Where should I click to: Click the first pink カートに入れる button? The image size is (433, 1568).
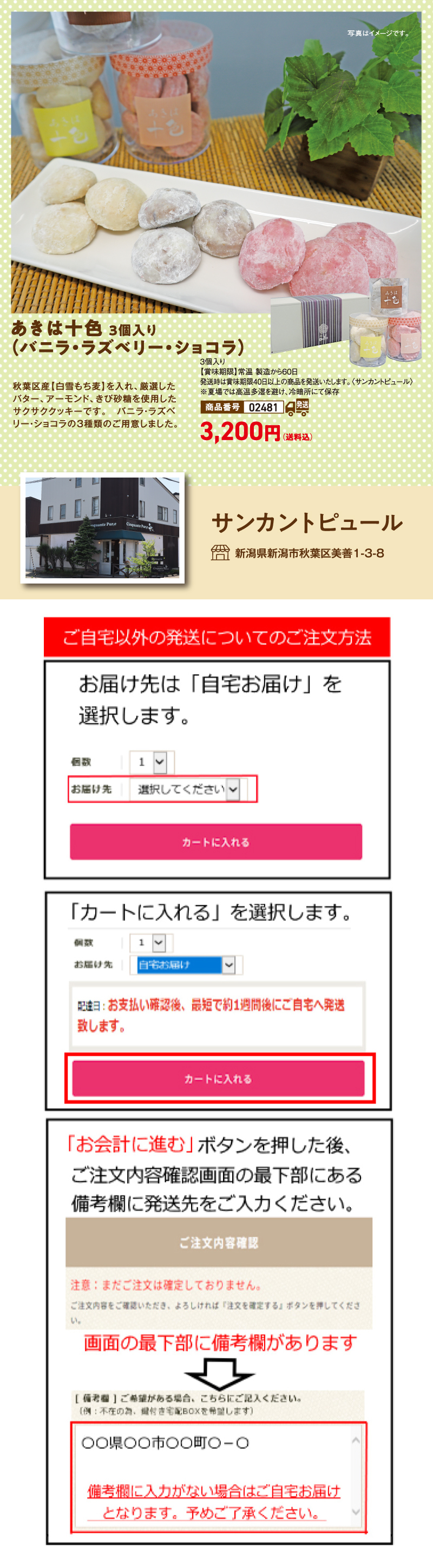point(216,842)
